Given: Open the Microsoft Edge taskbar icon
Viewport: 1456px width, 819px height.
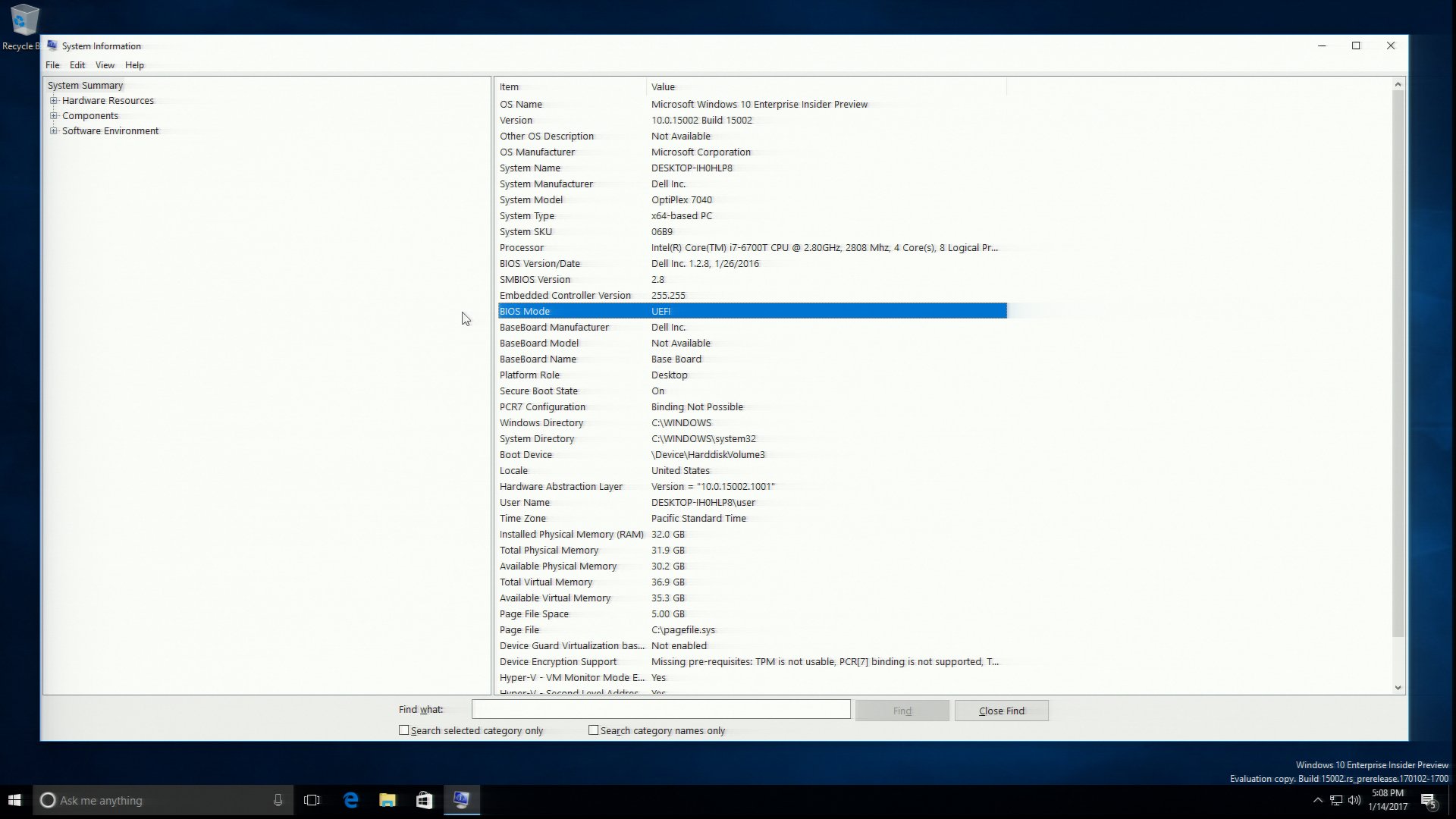Looking at the screenshot, I should pyautogui.click(x=350, y=800).
